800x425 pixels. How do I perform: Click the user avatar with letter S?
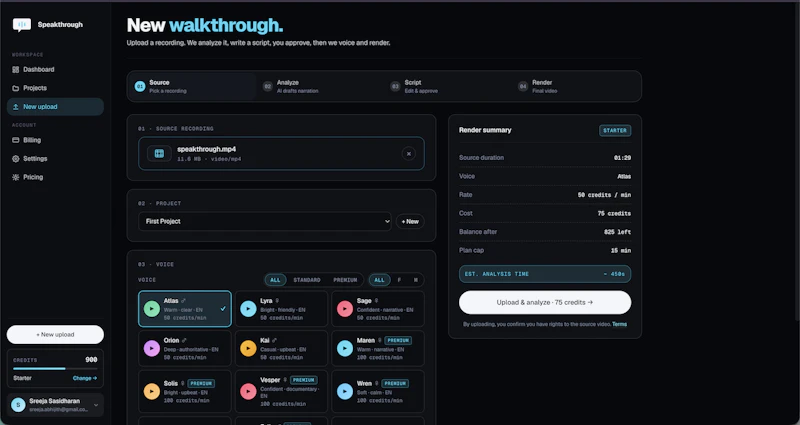[x=18, y=405]
